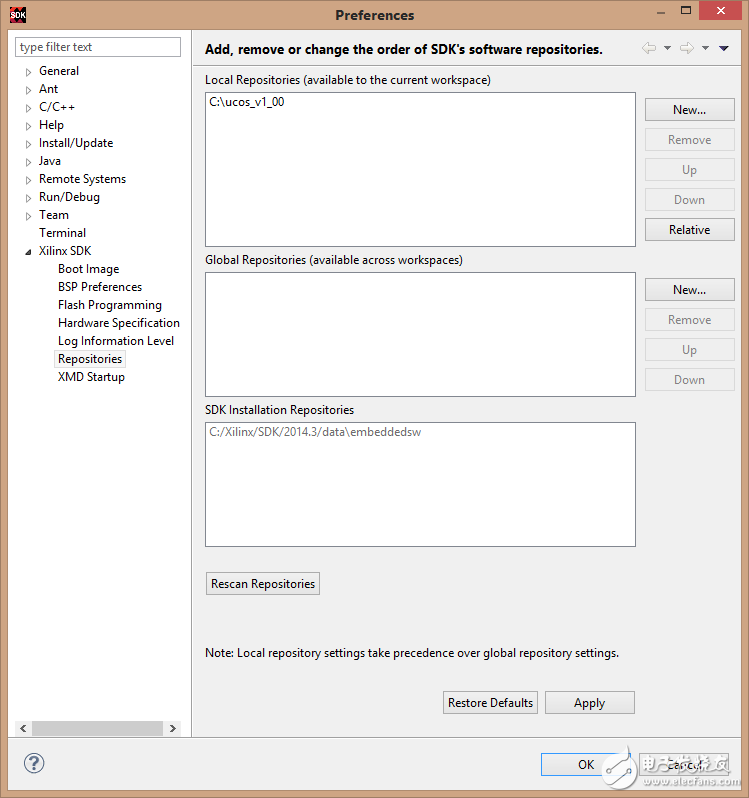Click the forward navigation arrow icon
The height and width of the screenshot is (798, 749).
point(686,48)
